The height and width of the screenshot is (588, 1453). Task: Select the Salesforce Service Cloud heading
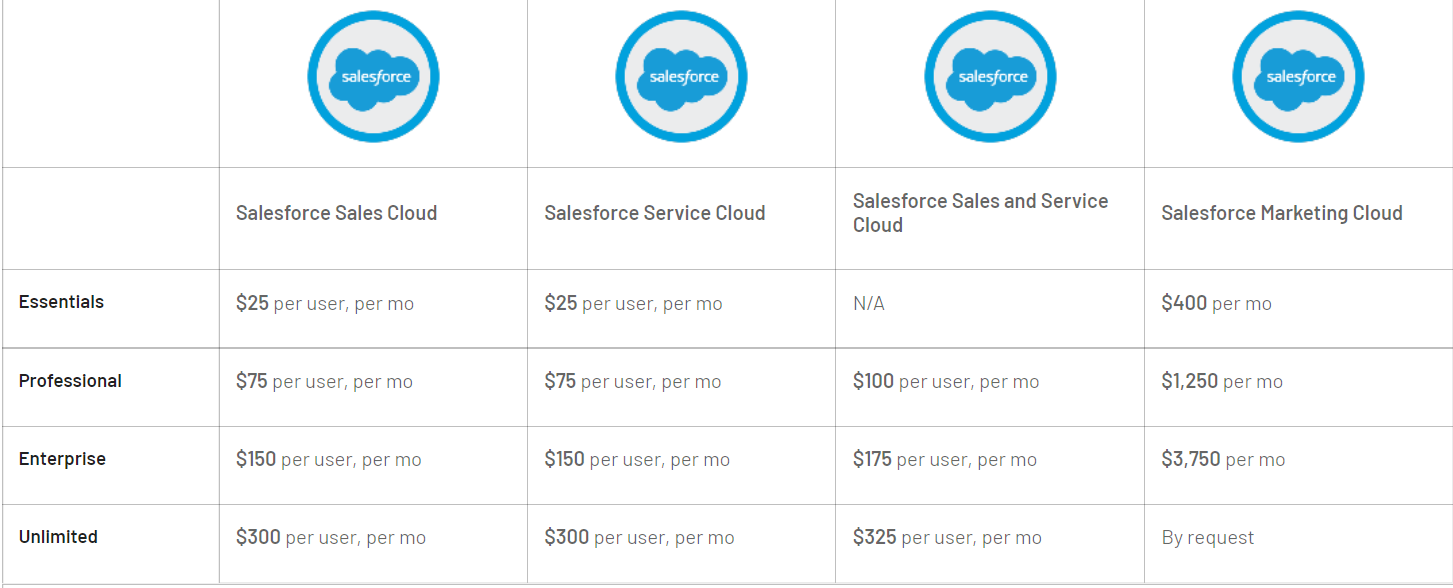654,213
